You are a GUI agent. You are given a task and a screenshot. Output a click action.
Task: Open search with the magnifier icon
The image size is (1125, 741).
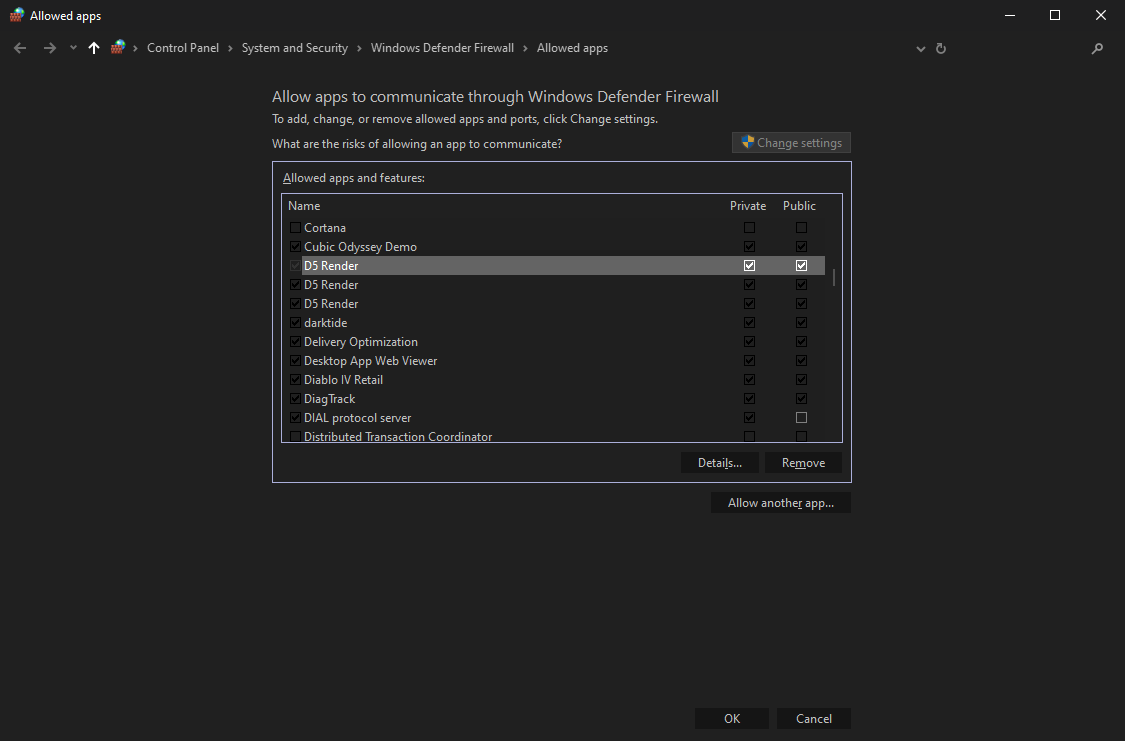point(1097,49)
